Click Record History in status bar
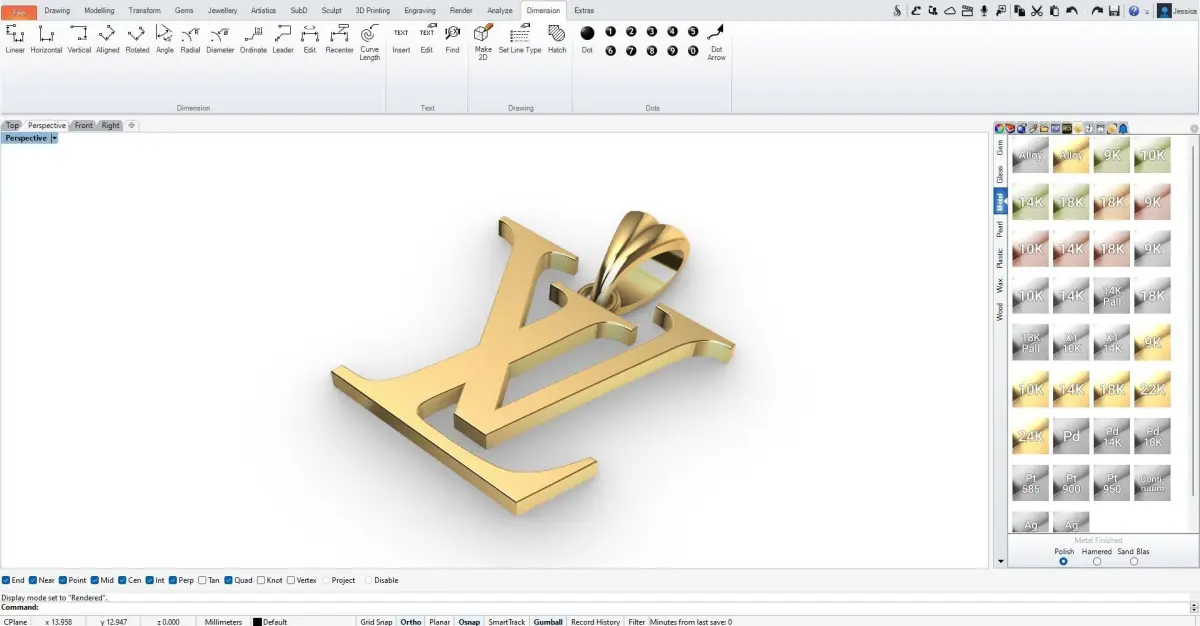 click(x=595, y=622)
